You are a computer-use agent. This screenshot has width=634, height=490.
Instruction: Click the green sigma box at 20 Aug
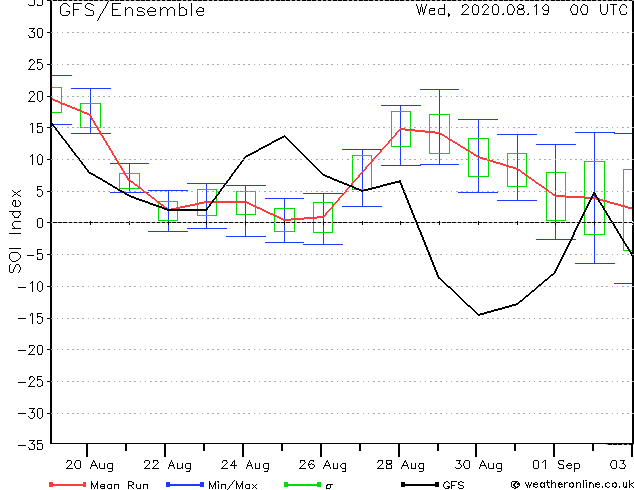click(x=90, y=115)
